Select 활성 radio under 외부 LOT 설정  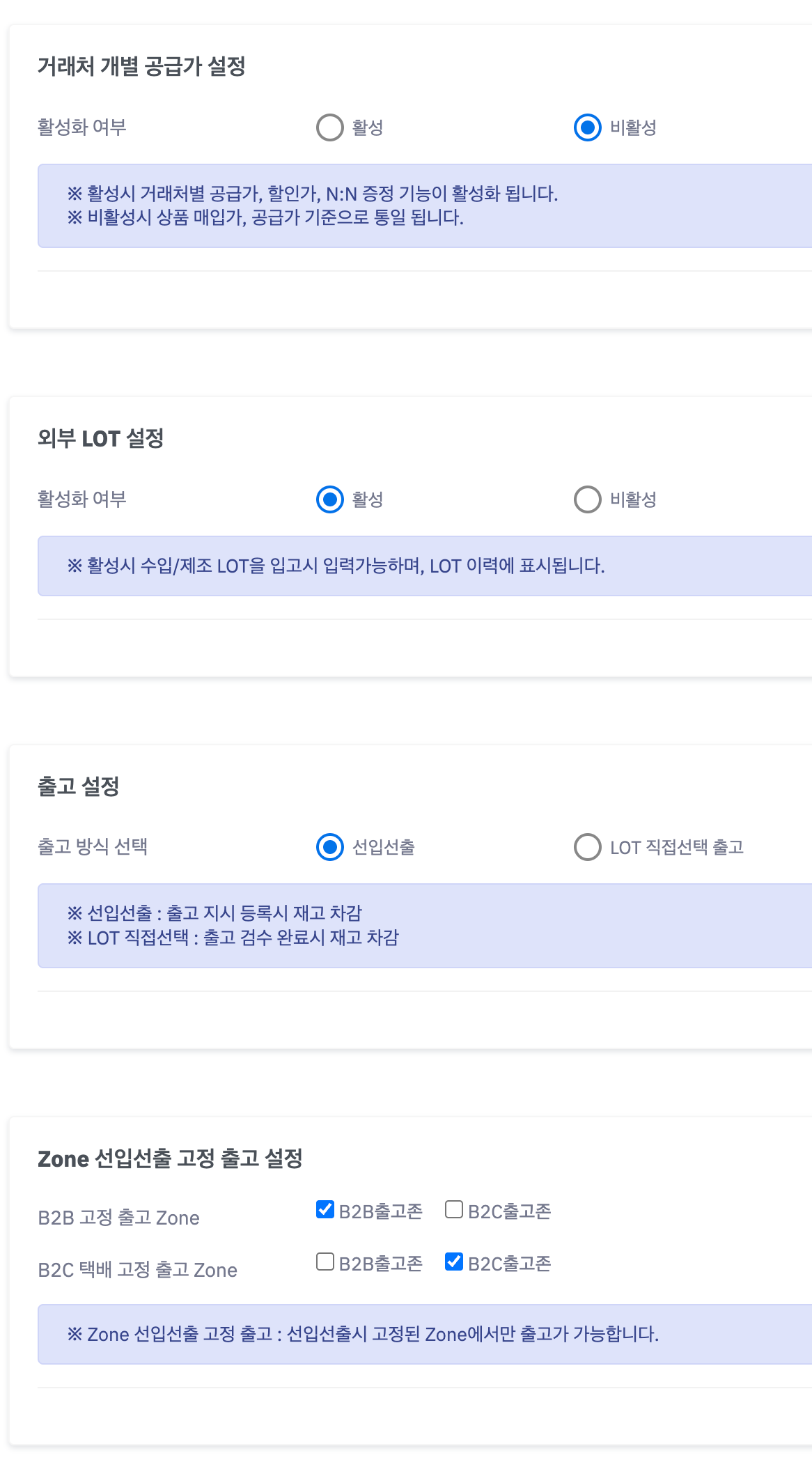pos(330,499)
